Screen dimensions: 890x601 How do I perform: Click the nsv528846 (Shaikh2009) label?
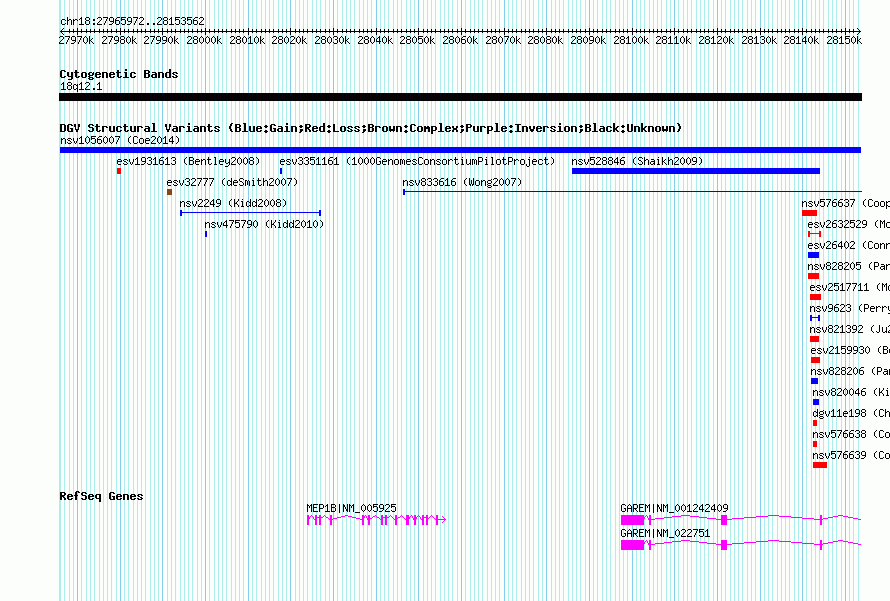637,161
